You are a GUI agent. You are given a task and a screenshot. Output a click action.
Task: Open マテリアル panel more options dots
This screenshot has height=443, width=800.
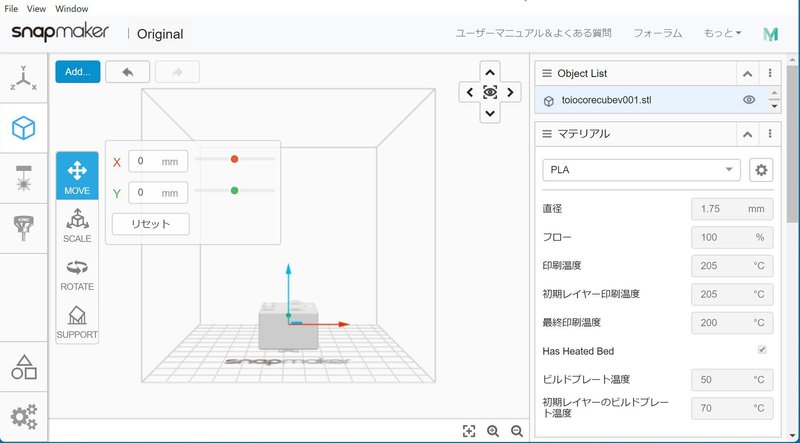(770, 134)
